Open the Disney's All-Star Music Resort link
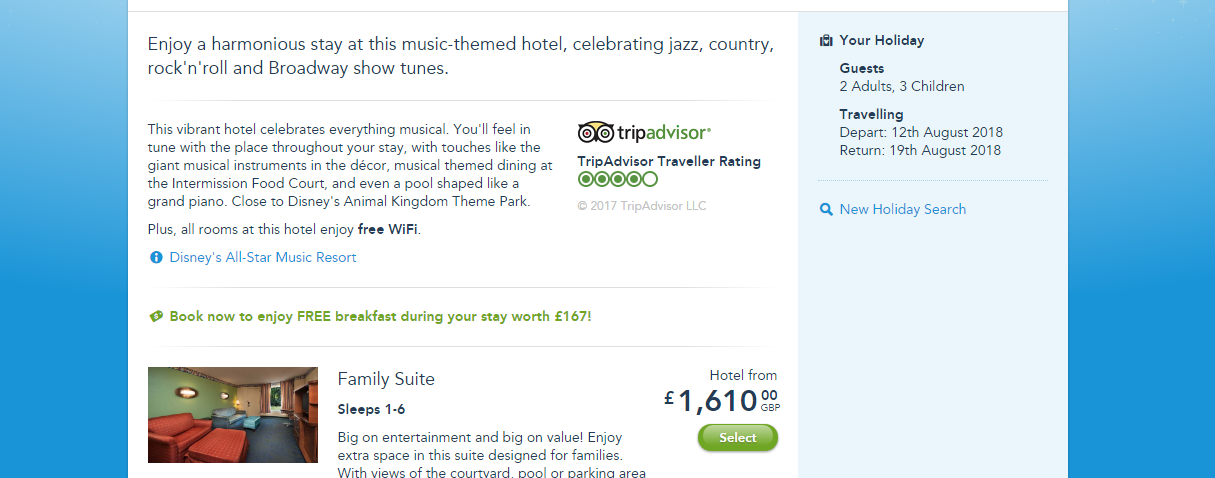The height and width of the screenshot is (478, 1215). tap(262, 258)
